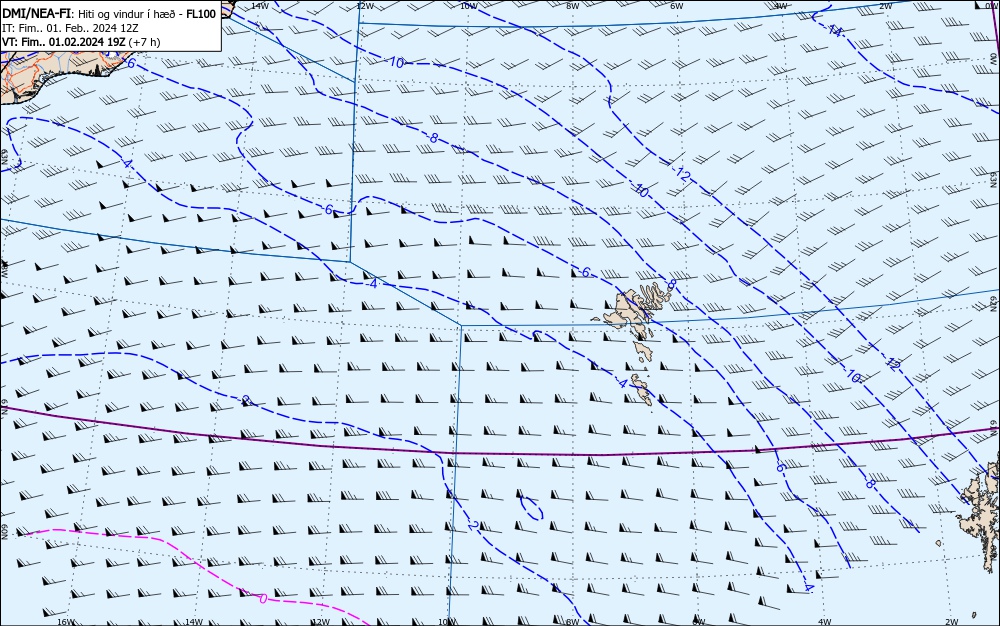Image resolution: width=1000 pixels, height=626 pixels.
Task: Click the small closed oval isotherm loop
Action: tap(531, 508)
